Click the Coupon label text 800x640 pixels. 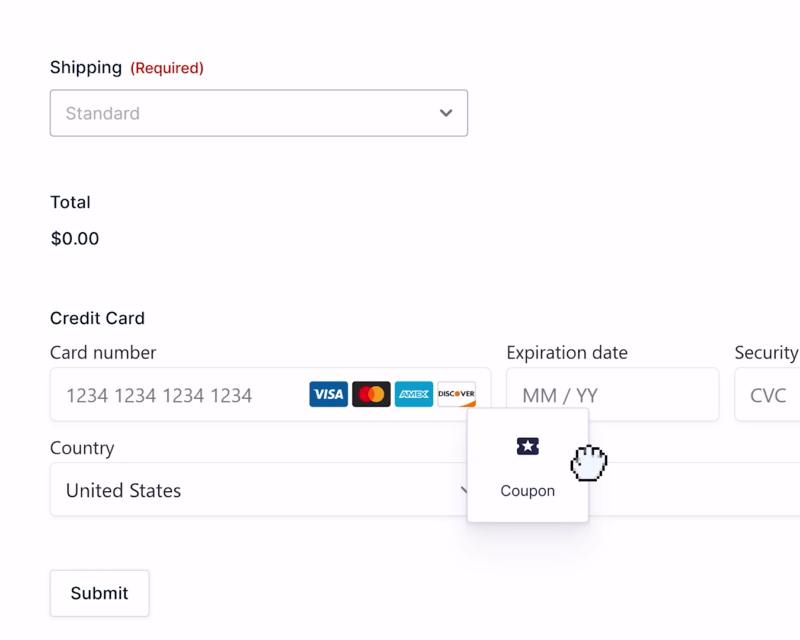coord(528,491)
